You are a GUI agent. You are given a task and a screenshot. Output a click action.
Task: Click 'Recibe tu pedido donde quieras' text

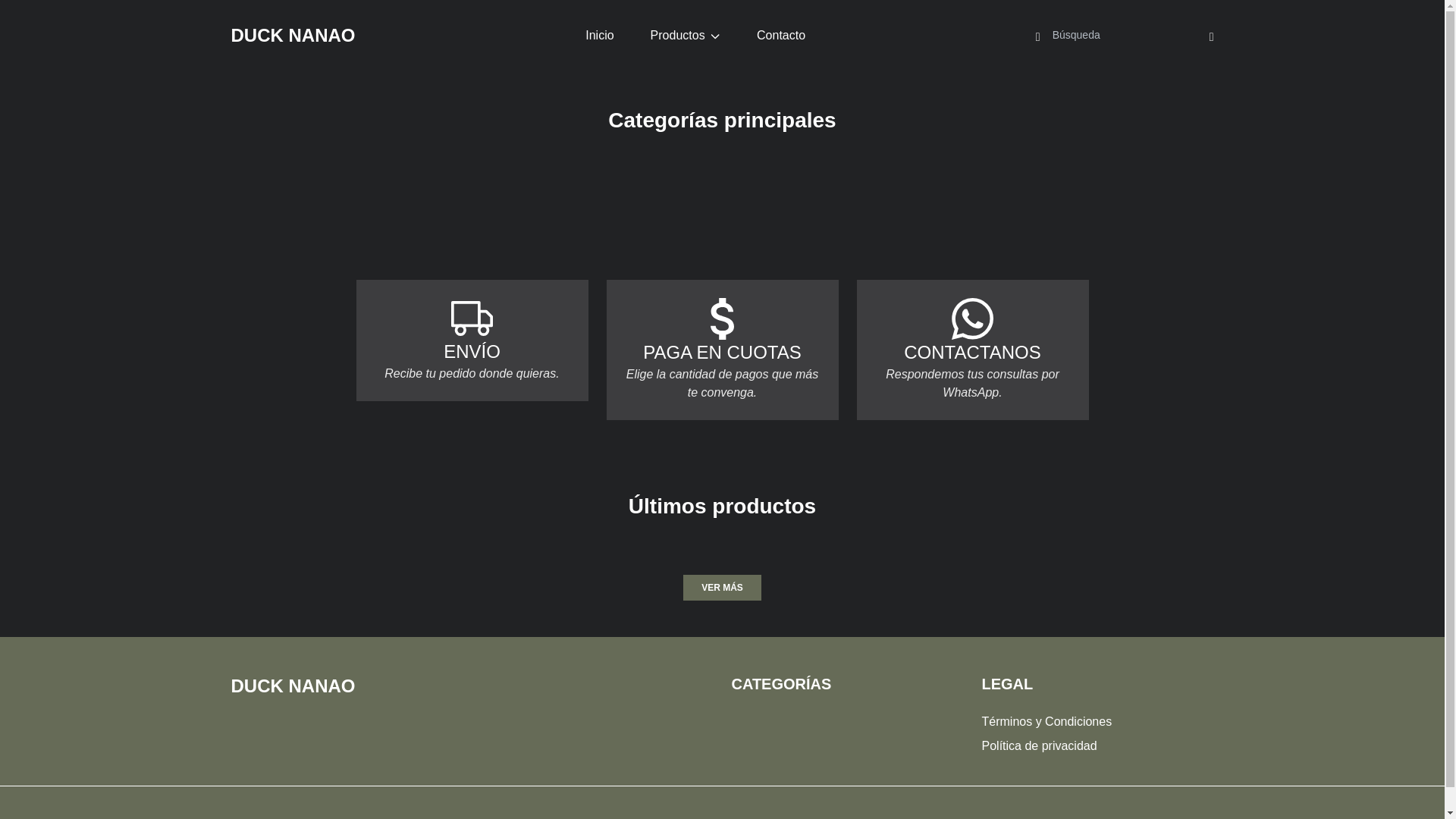point(472,374)
